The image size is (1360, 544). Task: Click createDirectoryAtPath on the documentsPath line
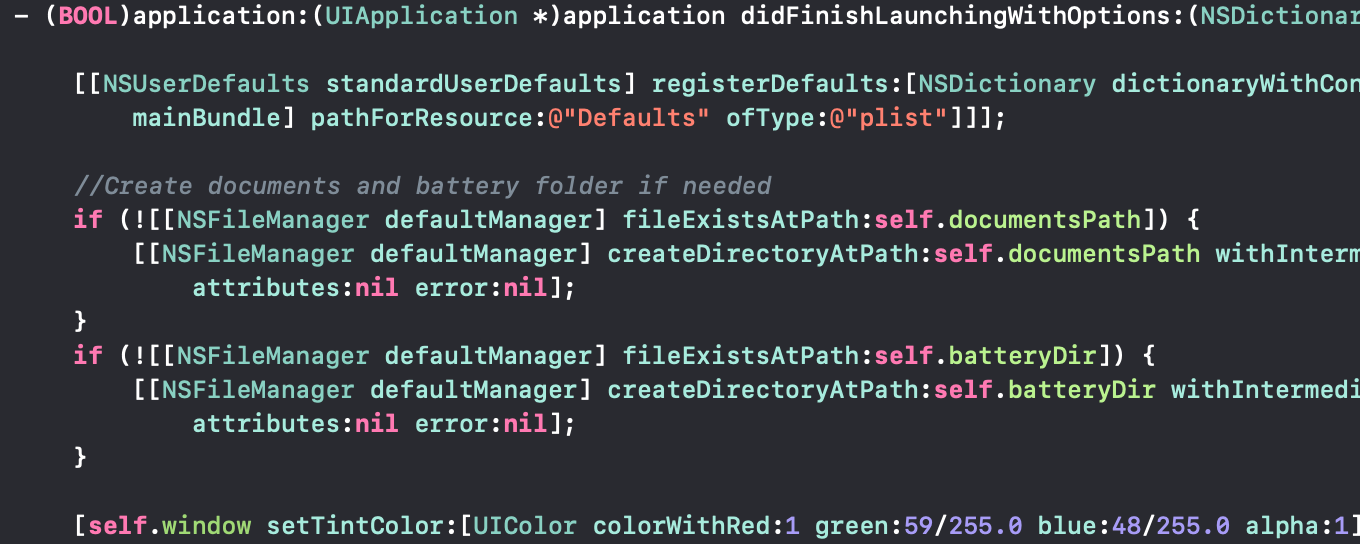[763, 254]
